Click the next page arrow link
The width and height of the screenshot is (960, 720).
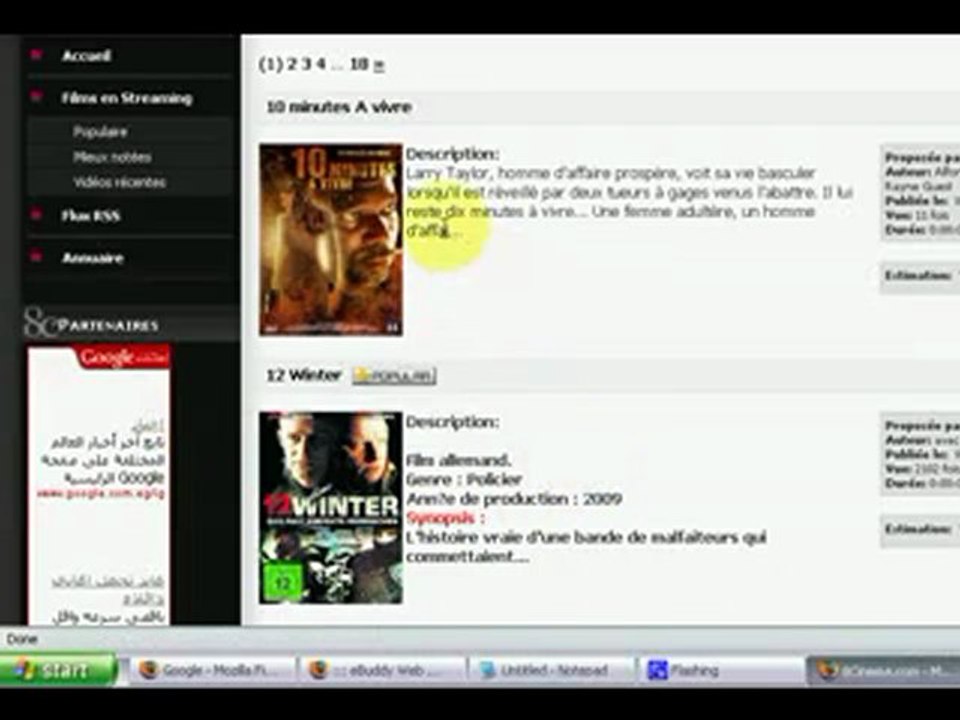click(378, 65)
